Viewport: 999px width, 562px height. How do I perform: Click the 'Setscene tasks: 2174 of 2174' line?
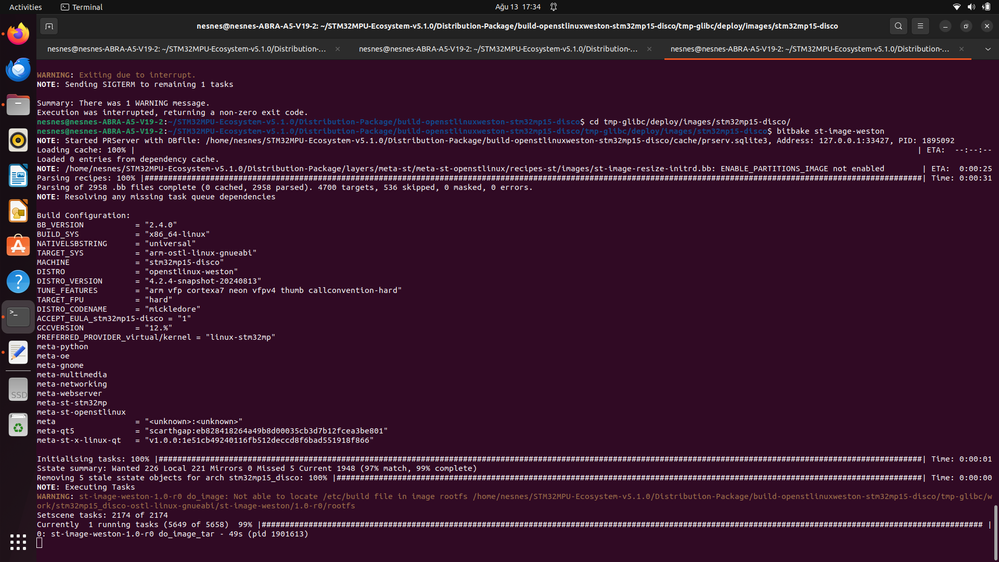tap(102, 515)
